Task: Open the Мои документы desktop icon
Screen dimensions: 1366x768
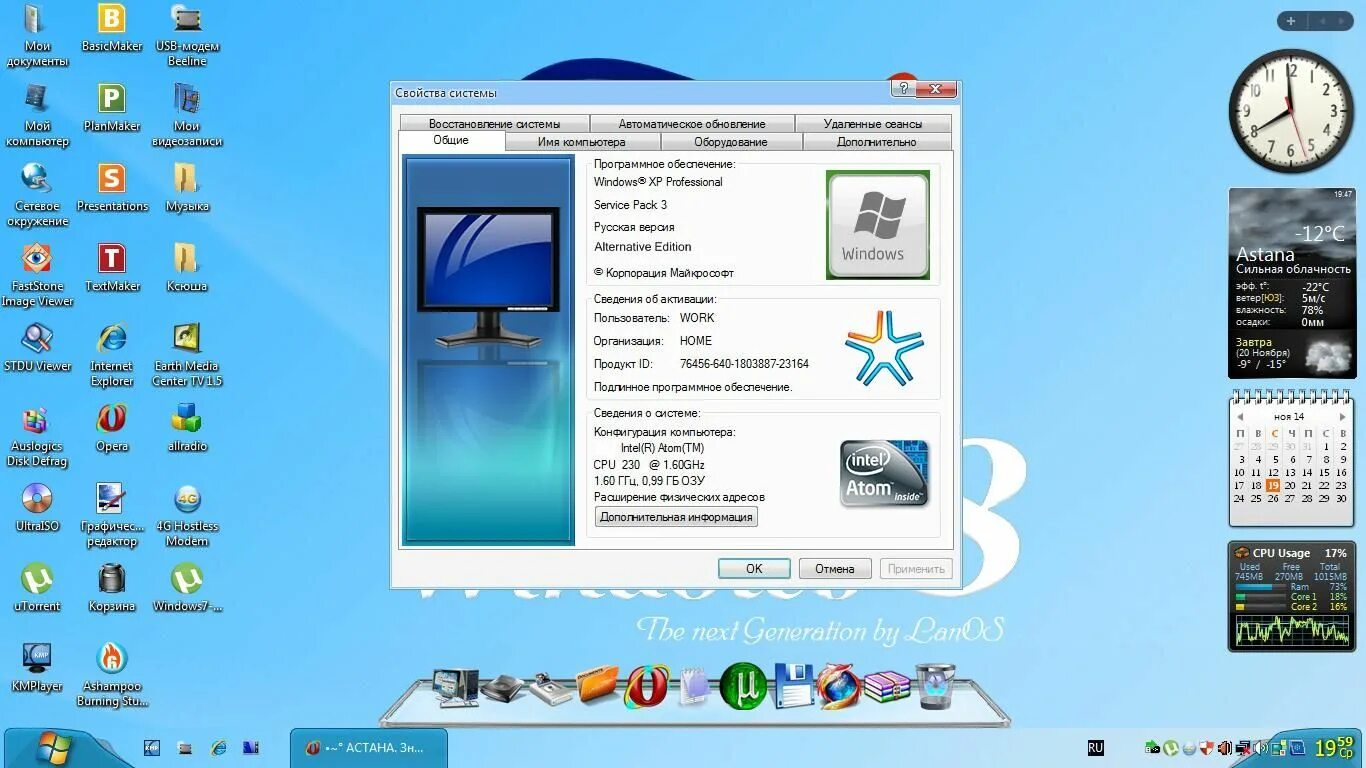Action: [x=37, y=35]
